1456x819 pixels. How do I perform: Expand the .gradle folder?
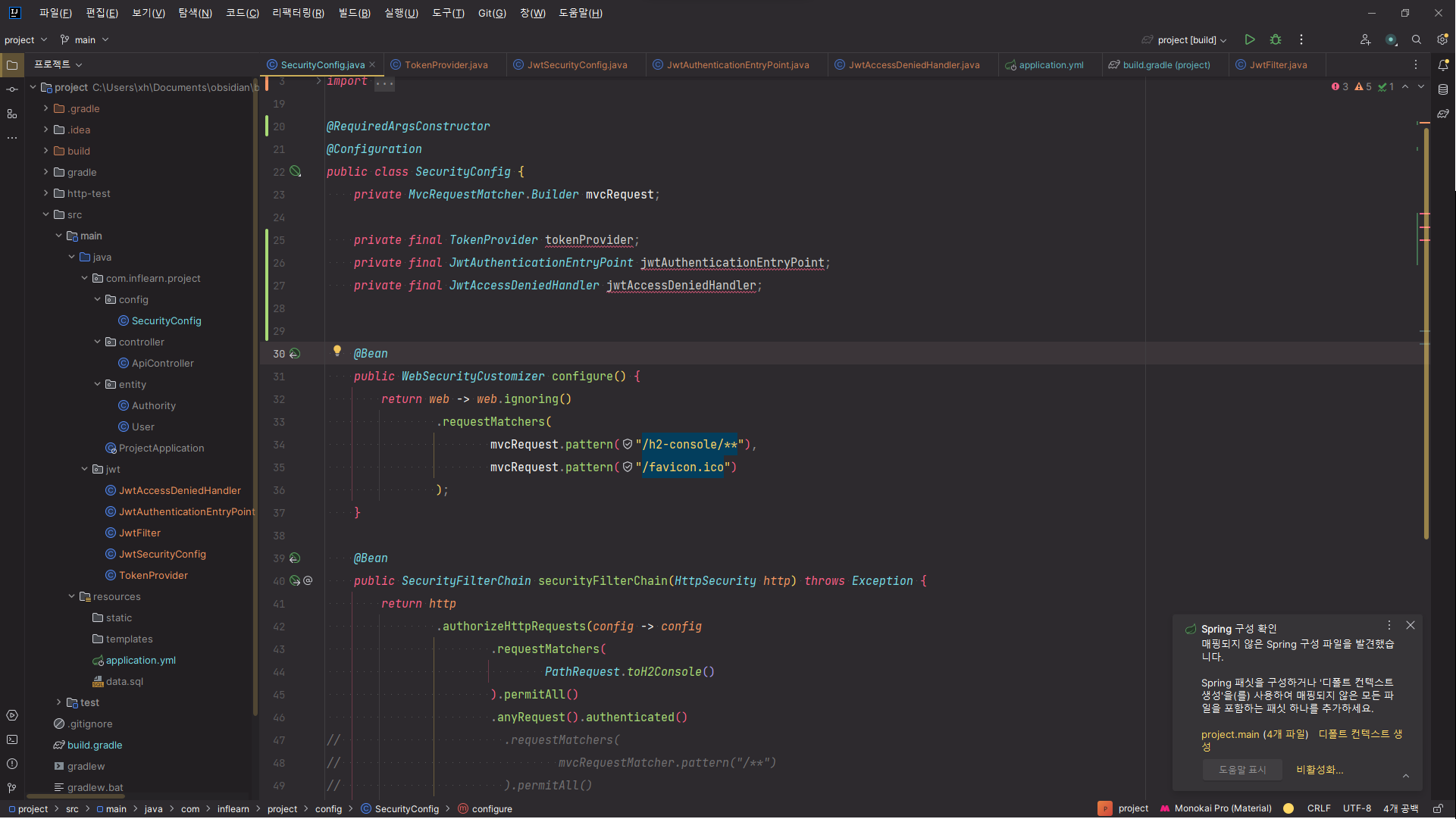(45, 108)
